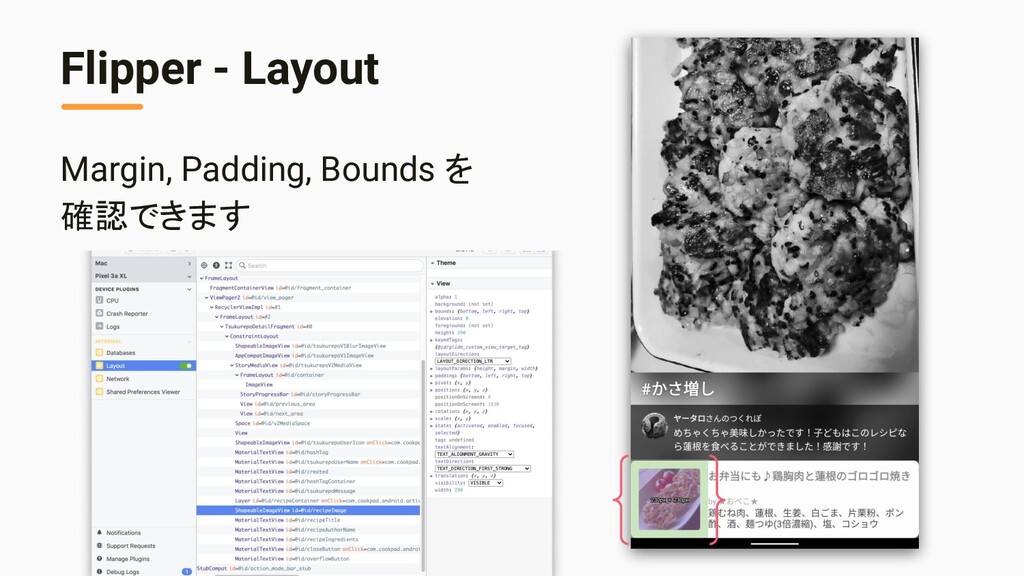The height and width of the screenshot is (576, 1024).
Task: Click the Network plugin icon
Action: click(x=99, y=379)
